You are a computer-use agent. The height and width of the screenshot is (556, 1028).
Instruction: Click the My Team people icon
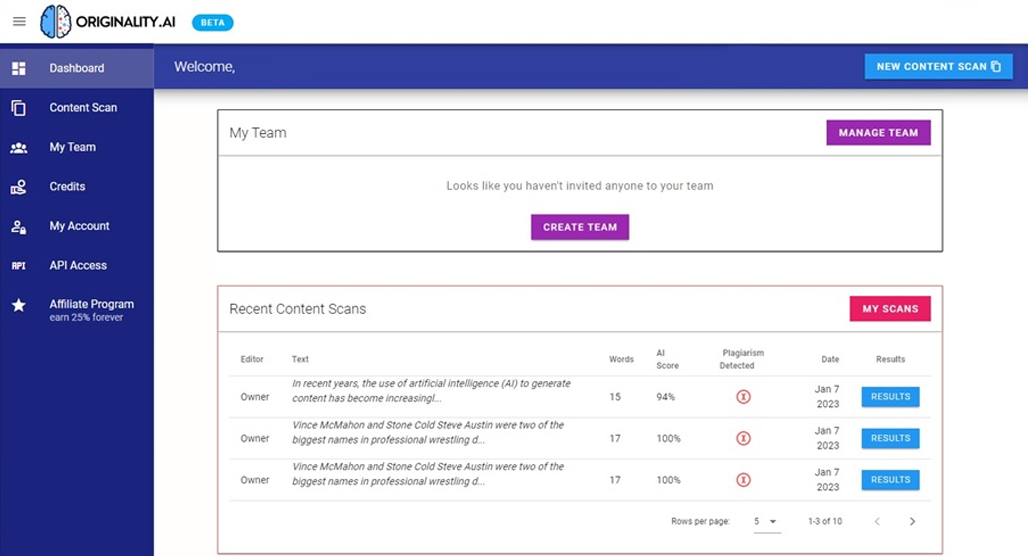click(19, 148)
